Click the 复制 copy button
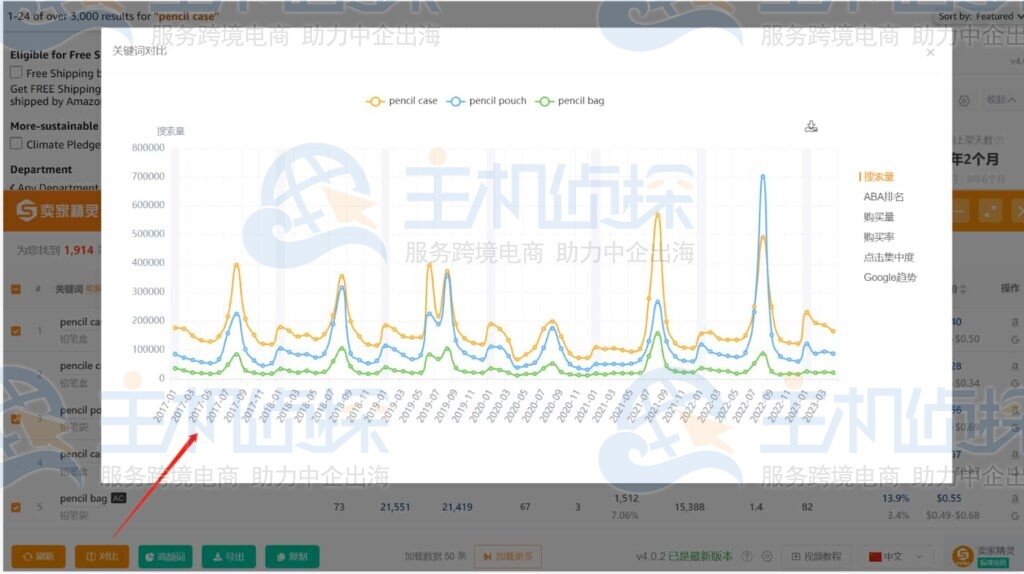 (292, 556)
